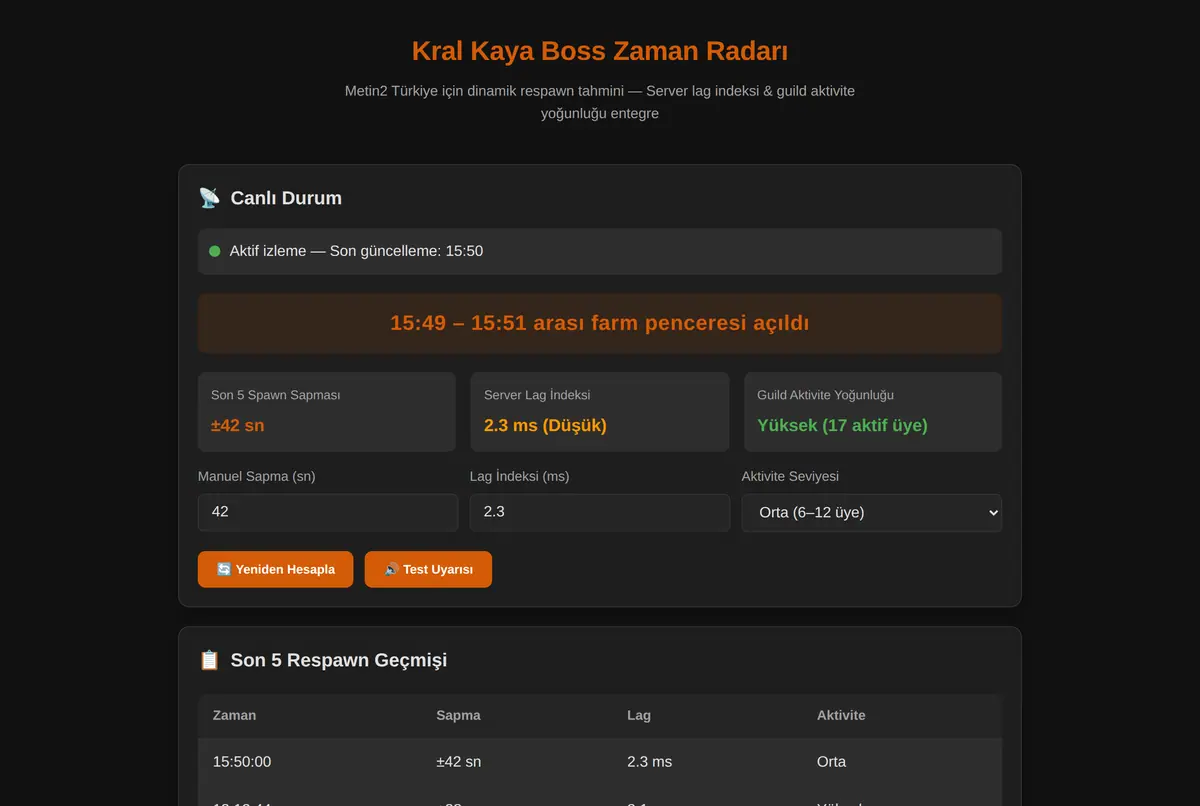Click the green active monitoring status dot

214,251
